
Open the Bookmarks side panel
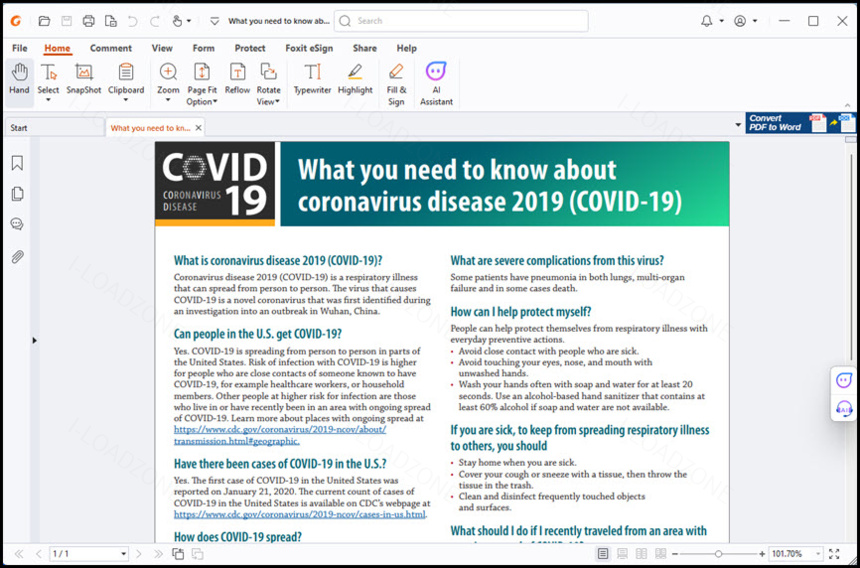coord(18,163)
